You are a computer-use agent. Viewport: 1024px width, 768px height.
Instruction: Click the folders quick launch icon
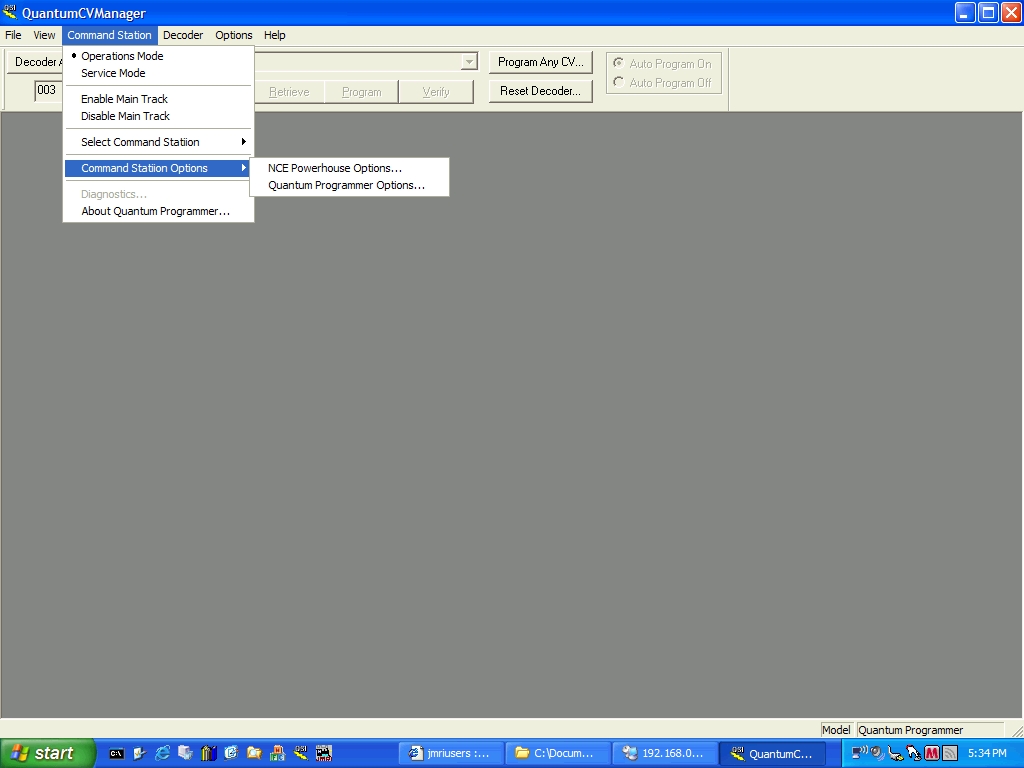click(x=254, y=754)
